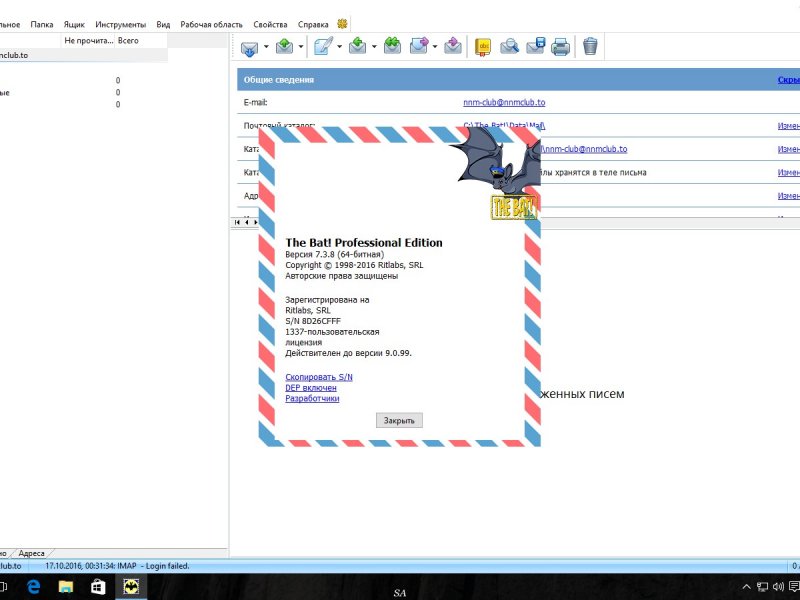Image resolution: width=800 pixels, height=600 pixels.
Task: Click the nnm-club@nnmclub.to E-mail link
Action: (504, 103)
